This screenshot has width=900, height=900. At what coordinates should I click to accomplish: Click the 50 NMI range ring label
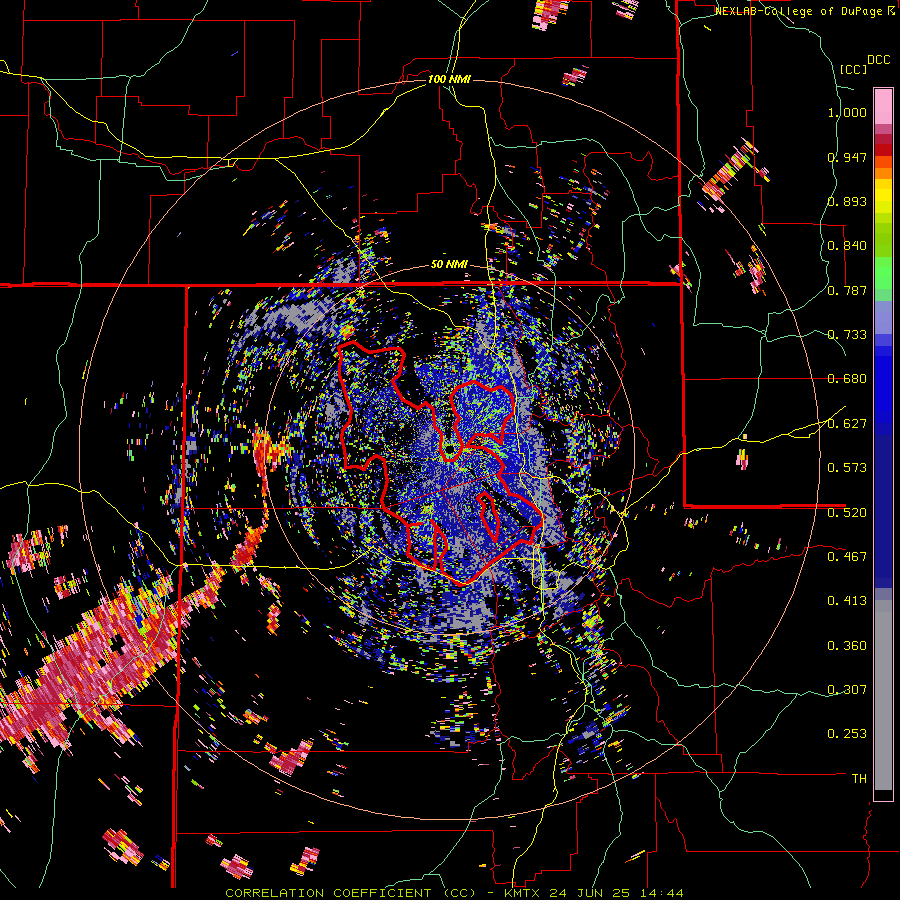(449, 265)
